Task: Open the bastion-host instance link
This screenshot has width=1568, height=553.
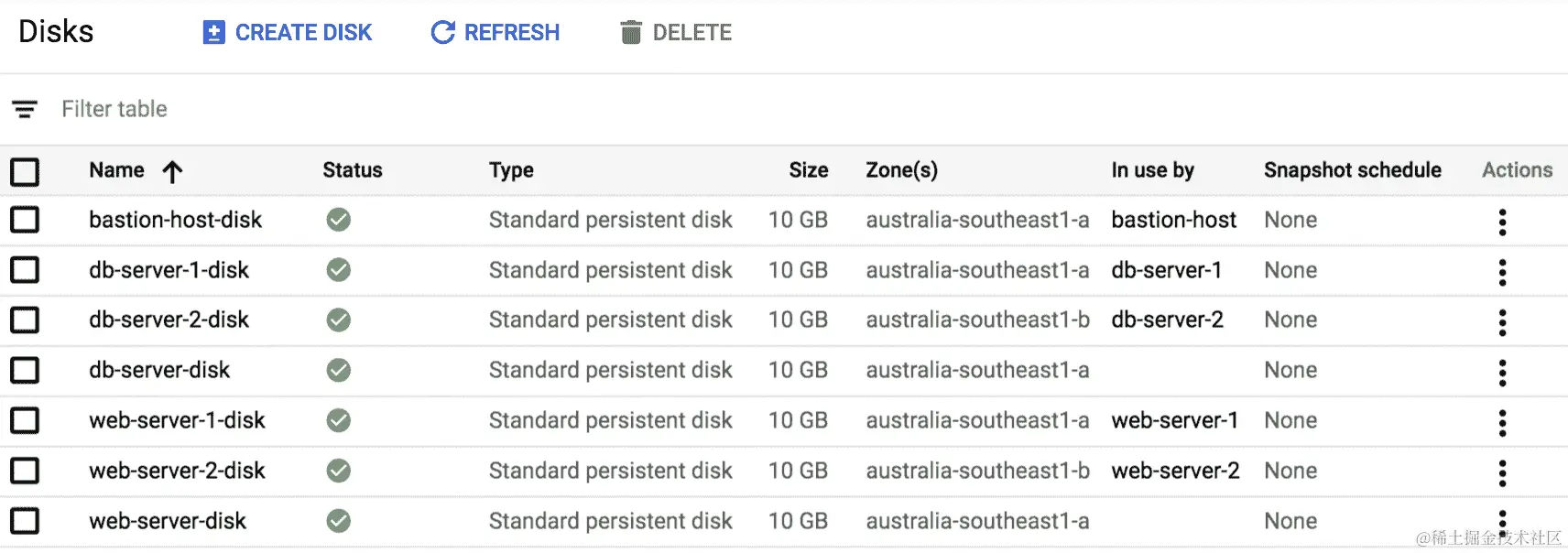Action: (1173, 220)
